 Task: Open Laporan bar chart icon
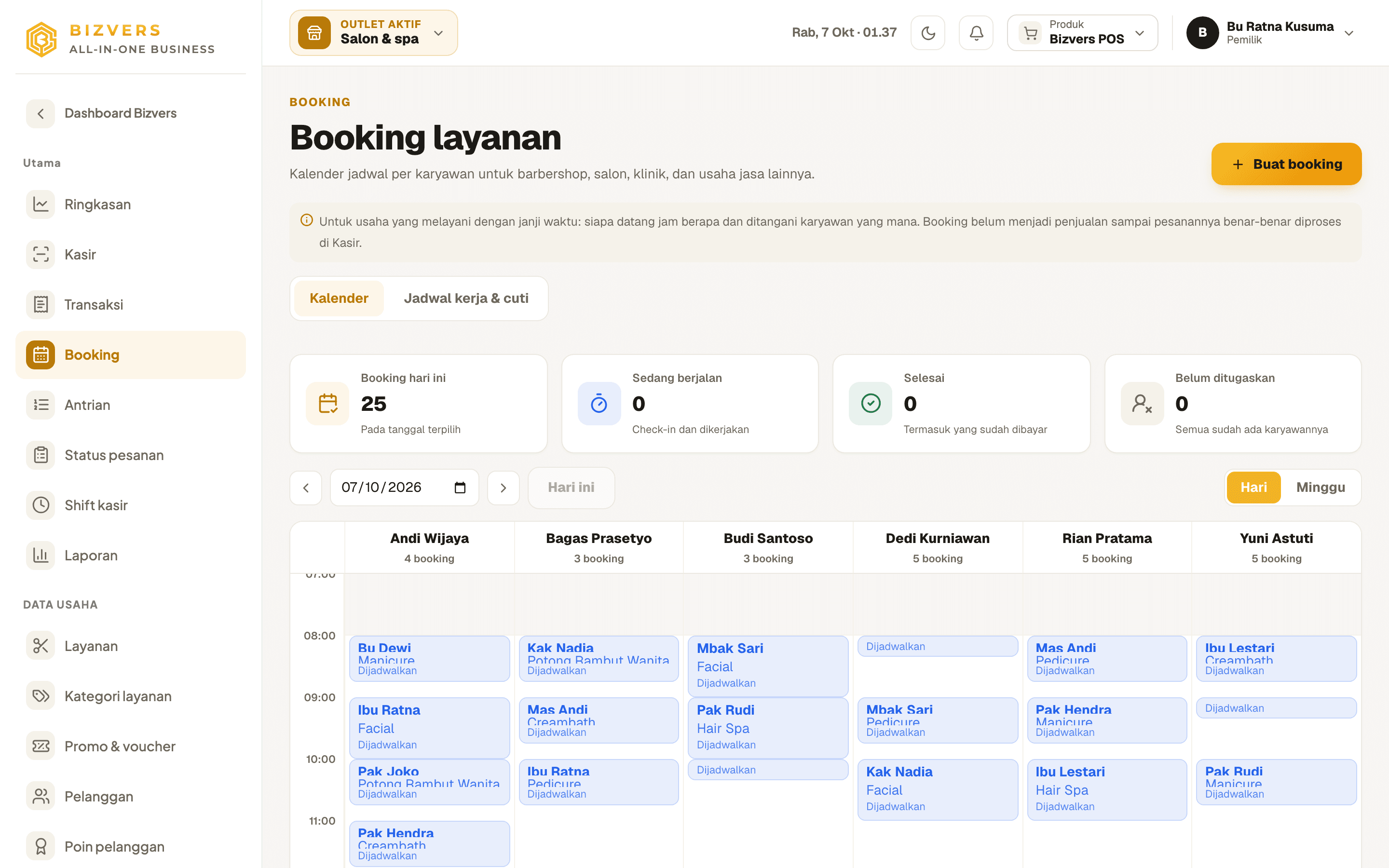(41, 555)
